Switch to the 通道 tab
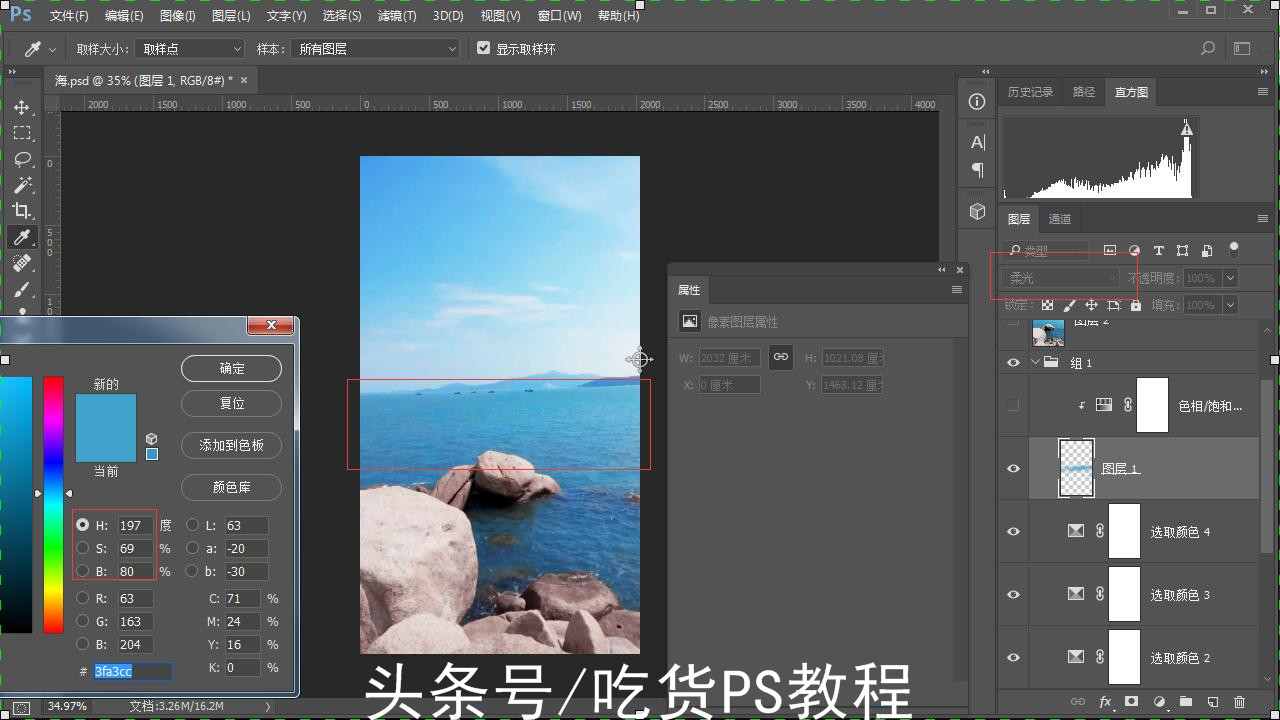Viewport: 1280px width, 720px height. point(1060,219)
